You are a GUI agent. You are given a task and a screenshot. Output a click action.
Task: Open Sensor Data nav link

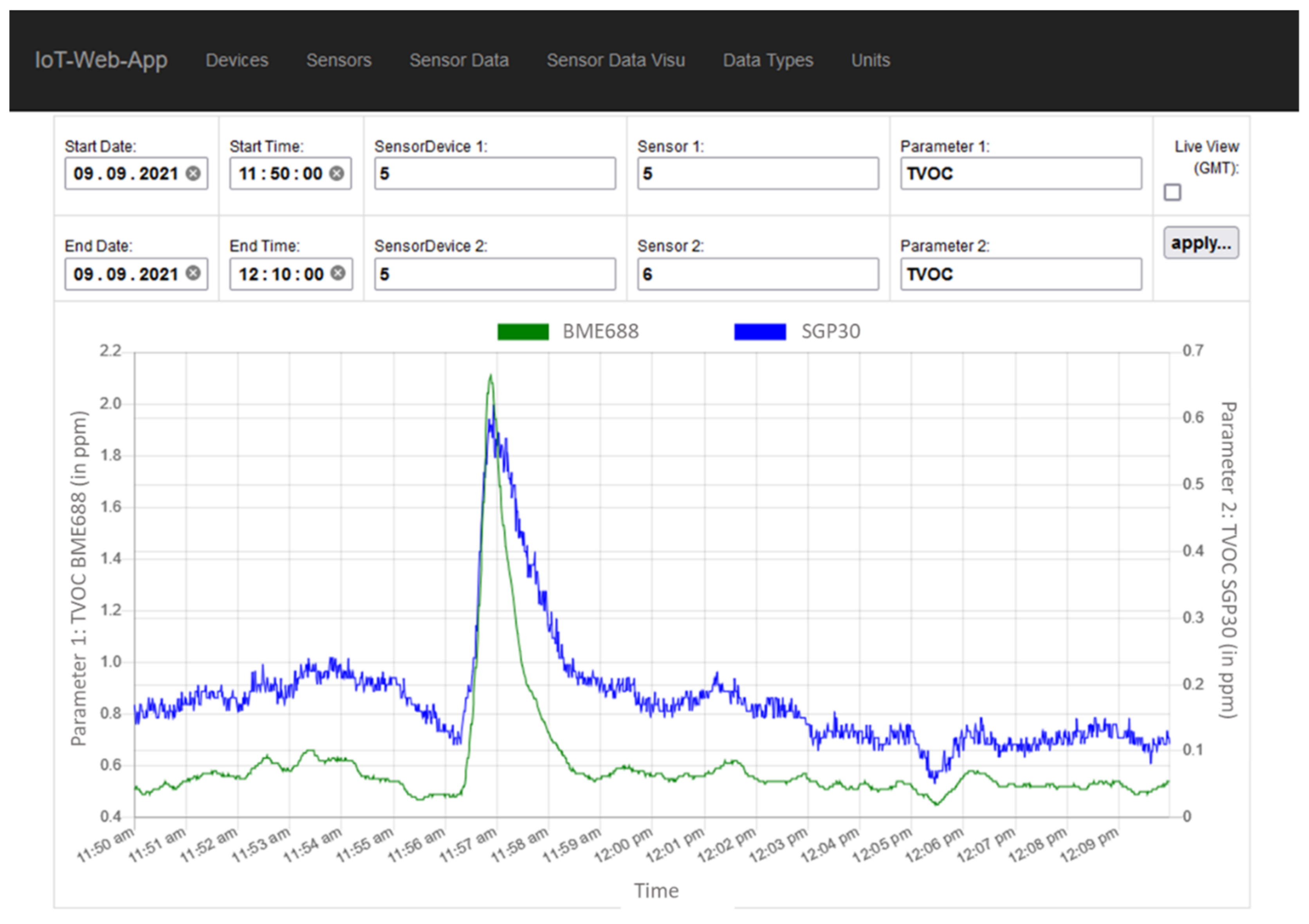459,60
